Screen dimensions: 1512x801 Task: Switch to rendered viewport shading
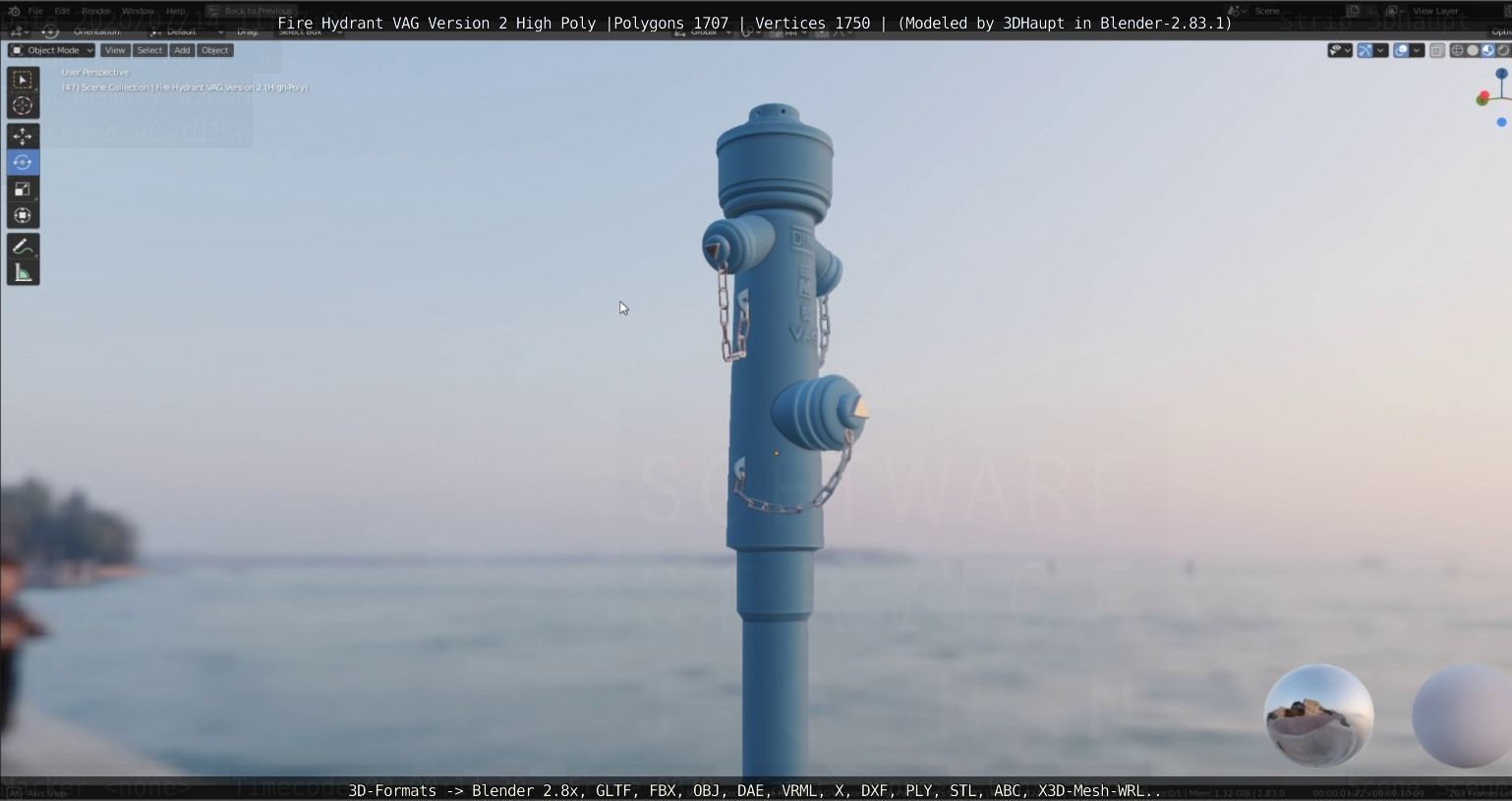[x=1503, y=50]
